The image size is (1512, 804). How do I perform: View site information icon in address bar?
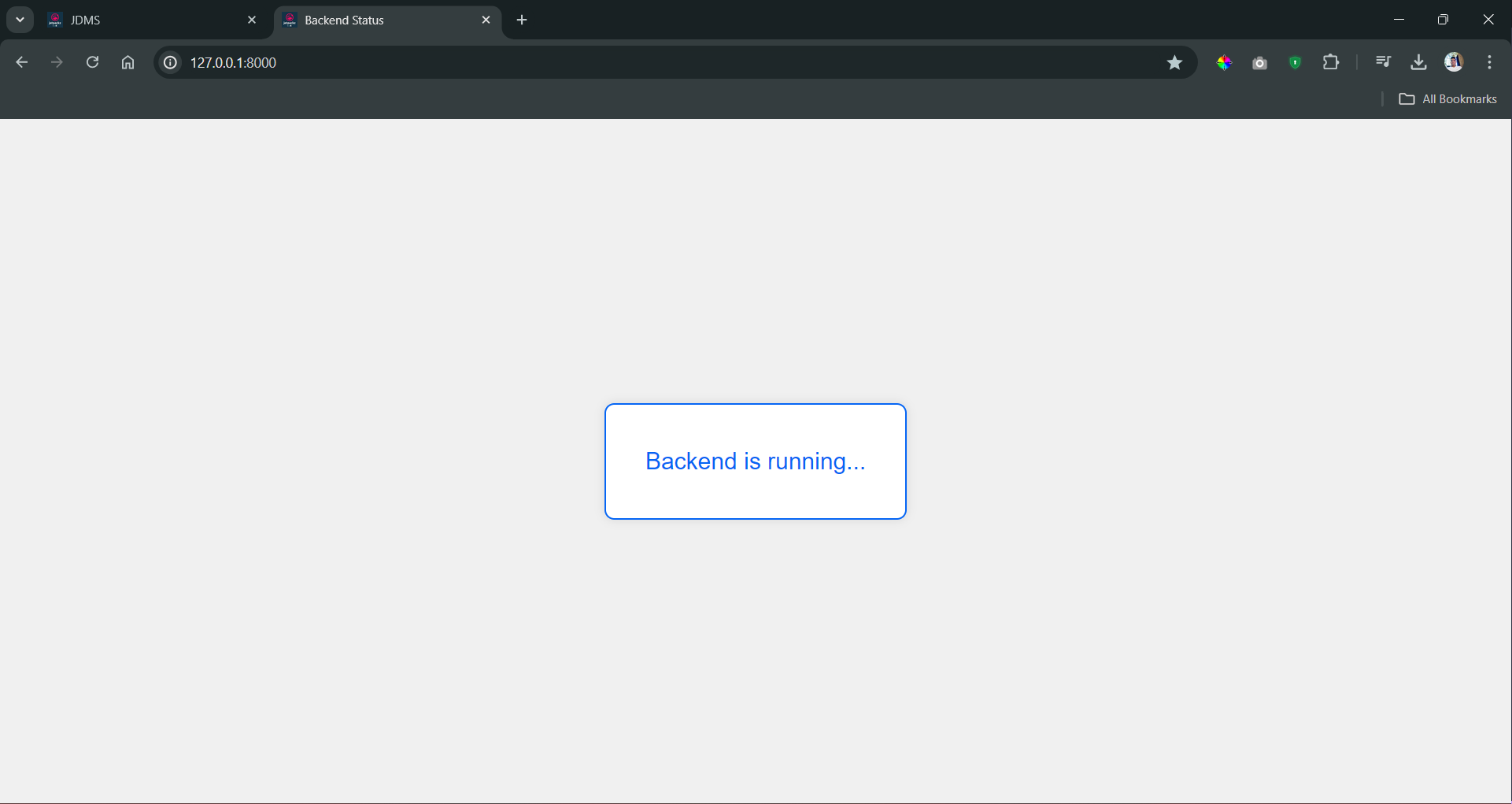[x=170, y=62]
